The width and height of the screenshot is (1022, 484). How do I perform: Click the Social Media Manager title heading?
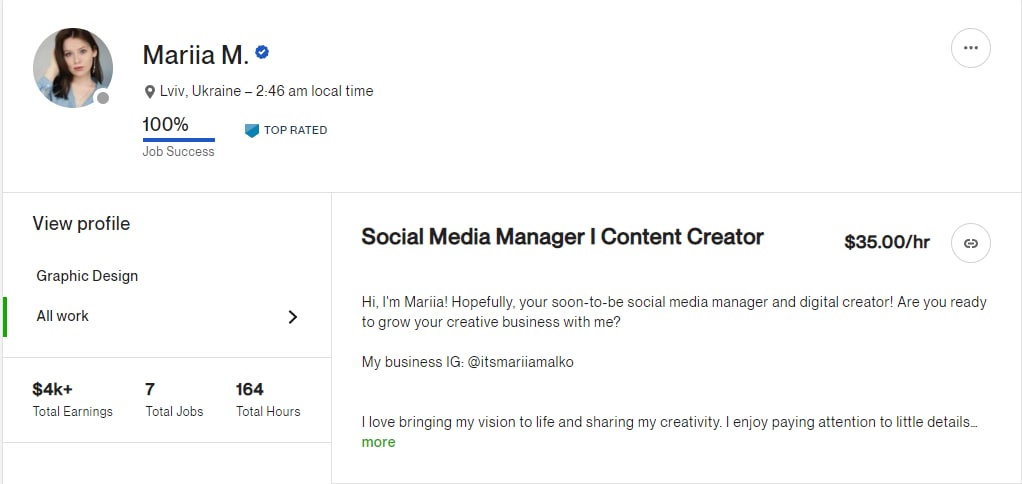point(562,237)
